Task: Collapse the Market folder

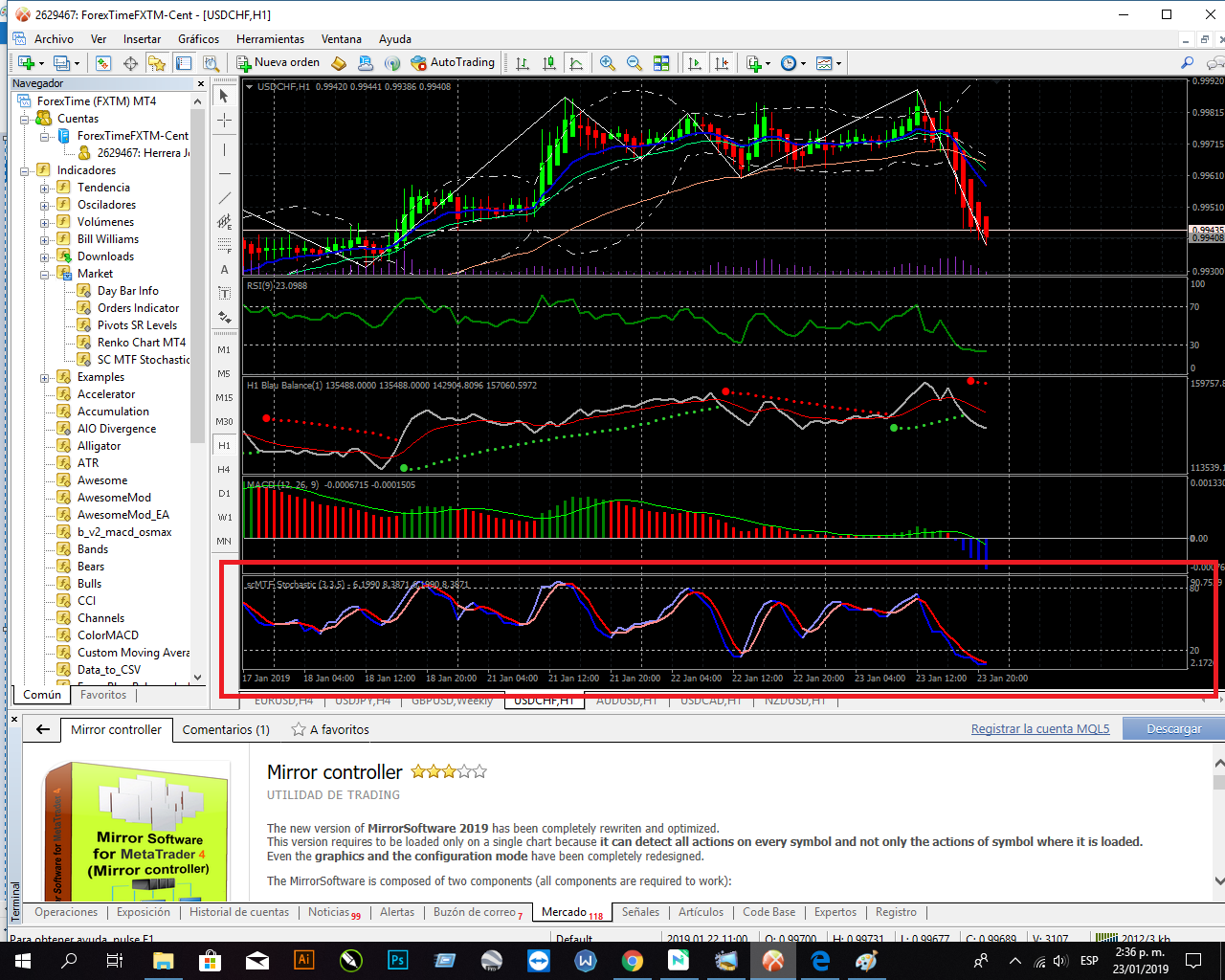Action: click(44, 275)
